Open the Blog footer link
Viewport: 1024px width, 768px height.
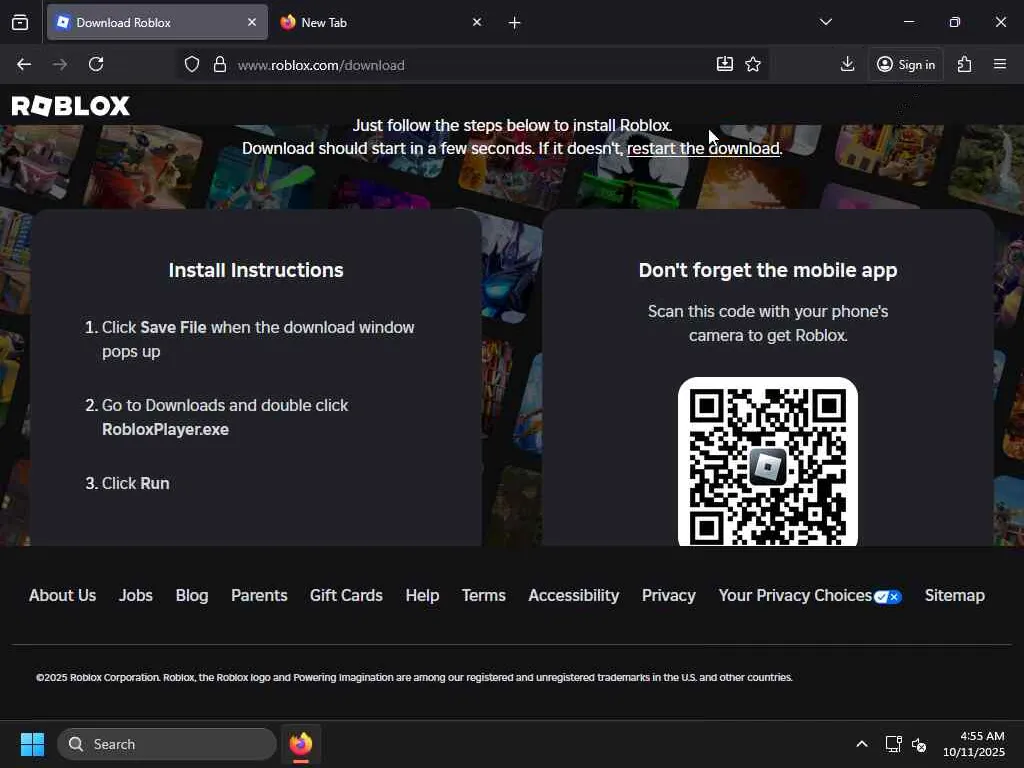192,596
